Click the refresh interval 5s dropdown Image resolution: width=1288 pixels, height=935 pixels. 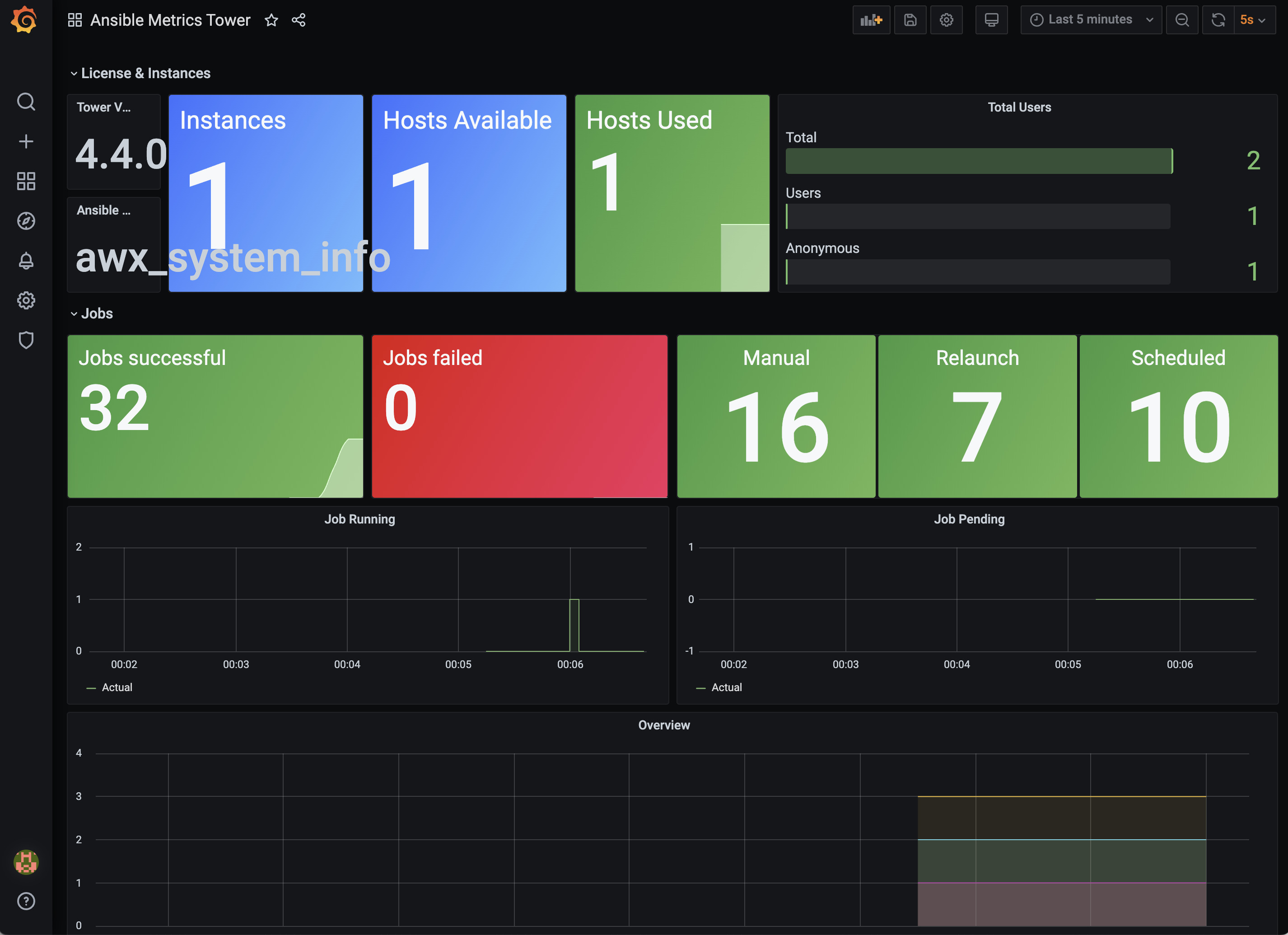(1252, 20)
